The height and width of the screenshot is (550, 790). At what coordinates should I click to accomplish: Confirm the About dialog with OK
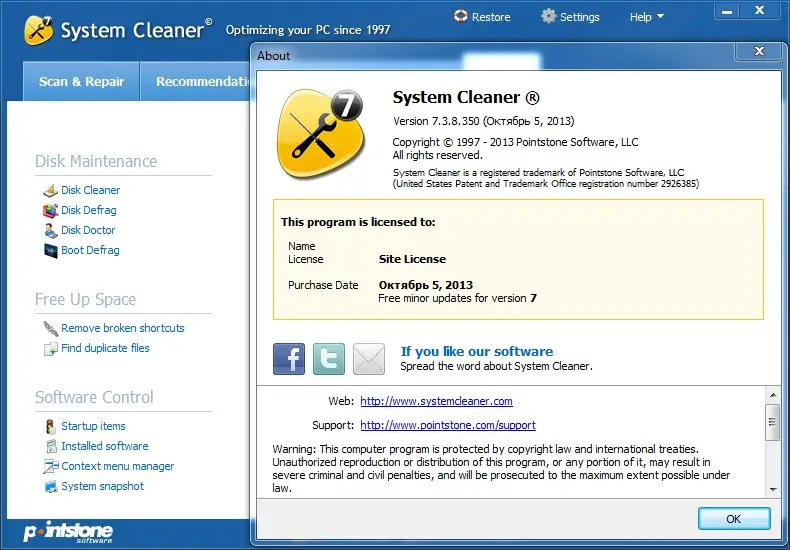[x=734, y=519]
